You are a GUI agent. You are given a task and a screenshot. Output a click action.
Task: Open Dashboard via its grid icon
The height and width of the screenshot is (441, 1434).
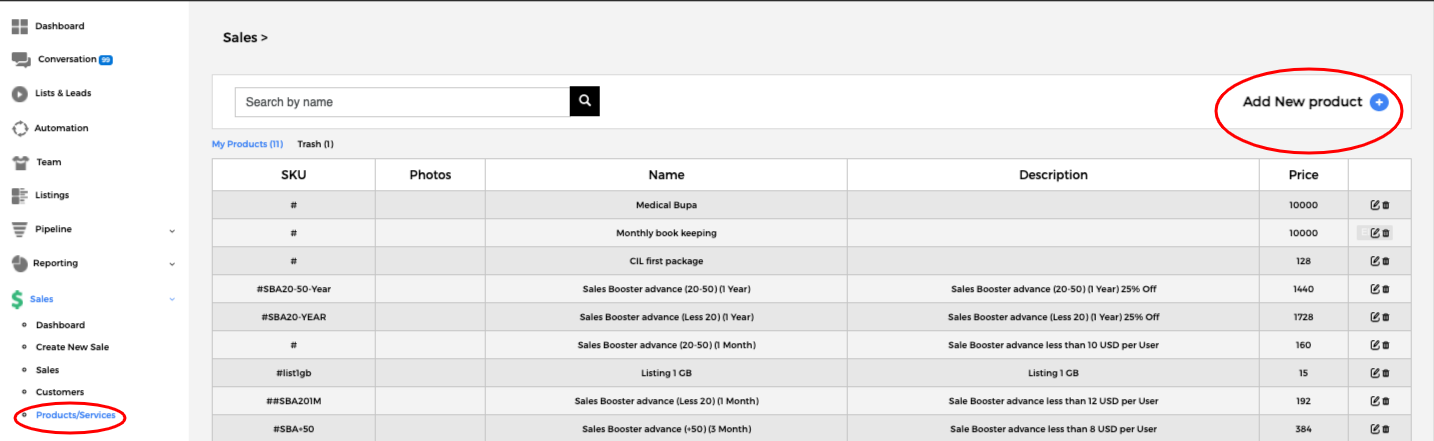click(19, 26)
